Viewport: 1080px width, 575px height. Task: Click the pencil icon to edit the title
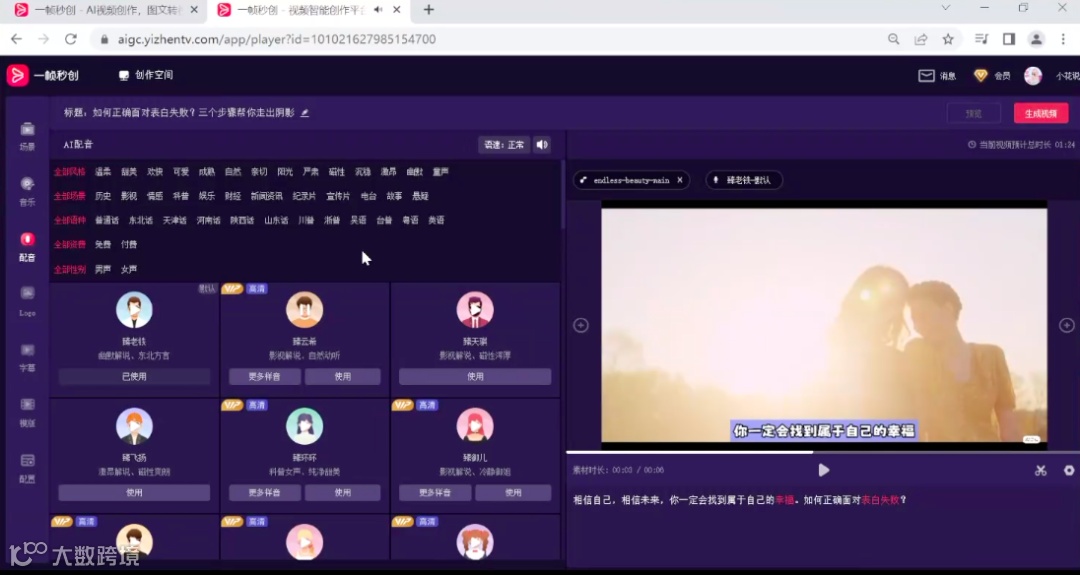click(x=304, y=112)
